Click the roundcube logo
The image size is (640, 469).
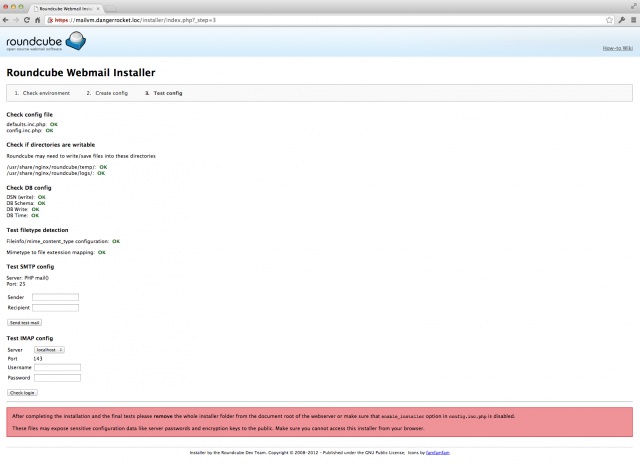tap(46, 41)
